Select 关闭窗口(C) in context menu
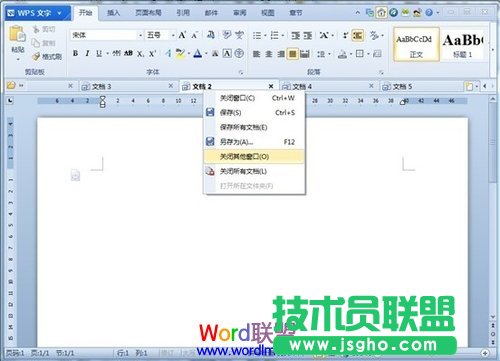This screenshot has height=361, width=500. point(254,98)
